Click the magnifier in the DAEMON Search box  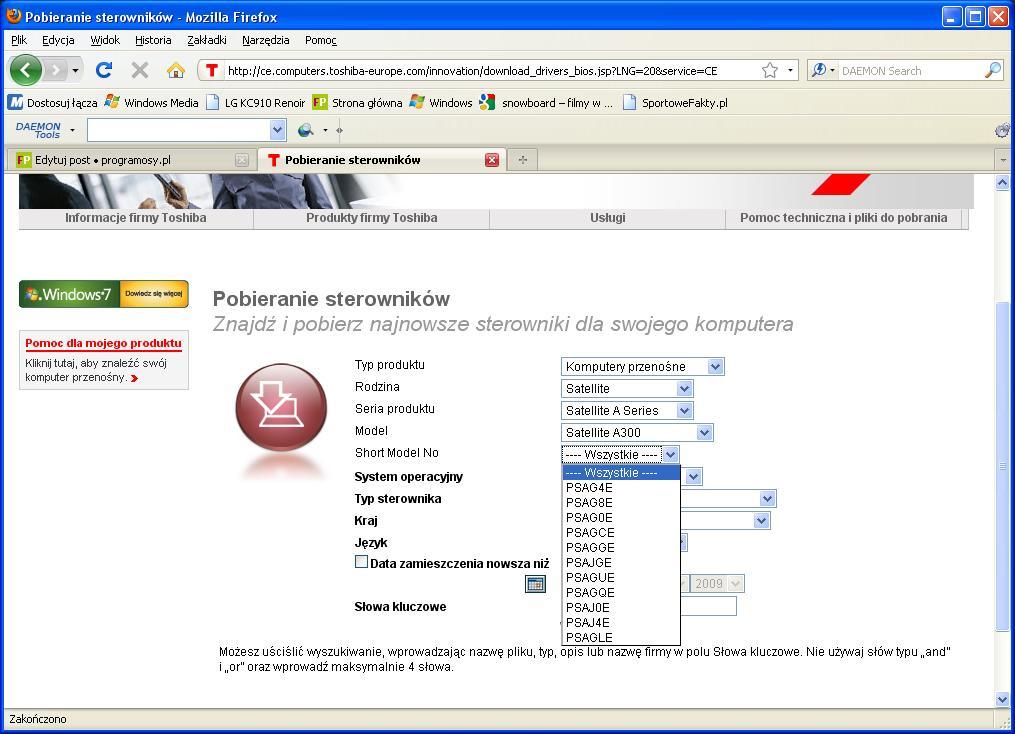pos(992,71)
